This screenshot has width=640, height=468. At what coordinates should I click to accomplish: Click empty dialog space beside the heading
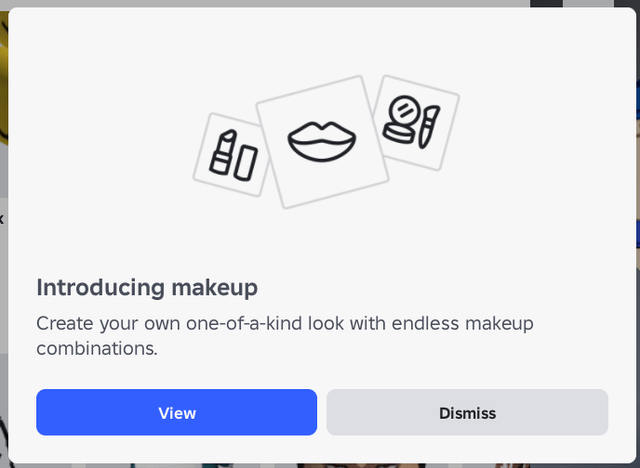point(450,288)
